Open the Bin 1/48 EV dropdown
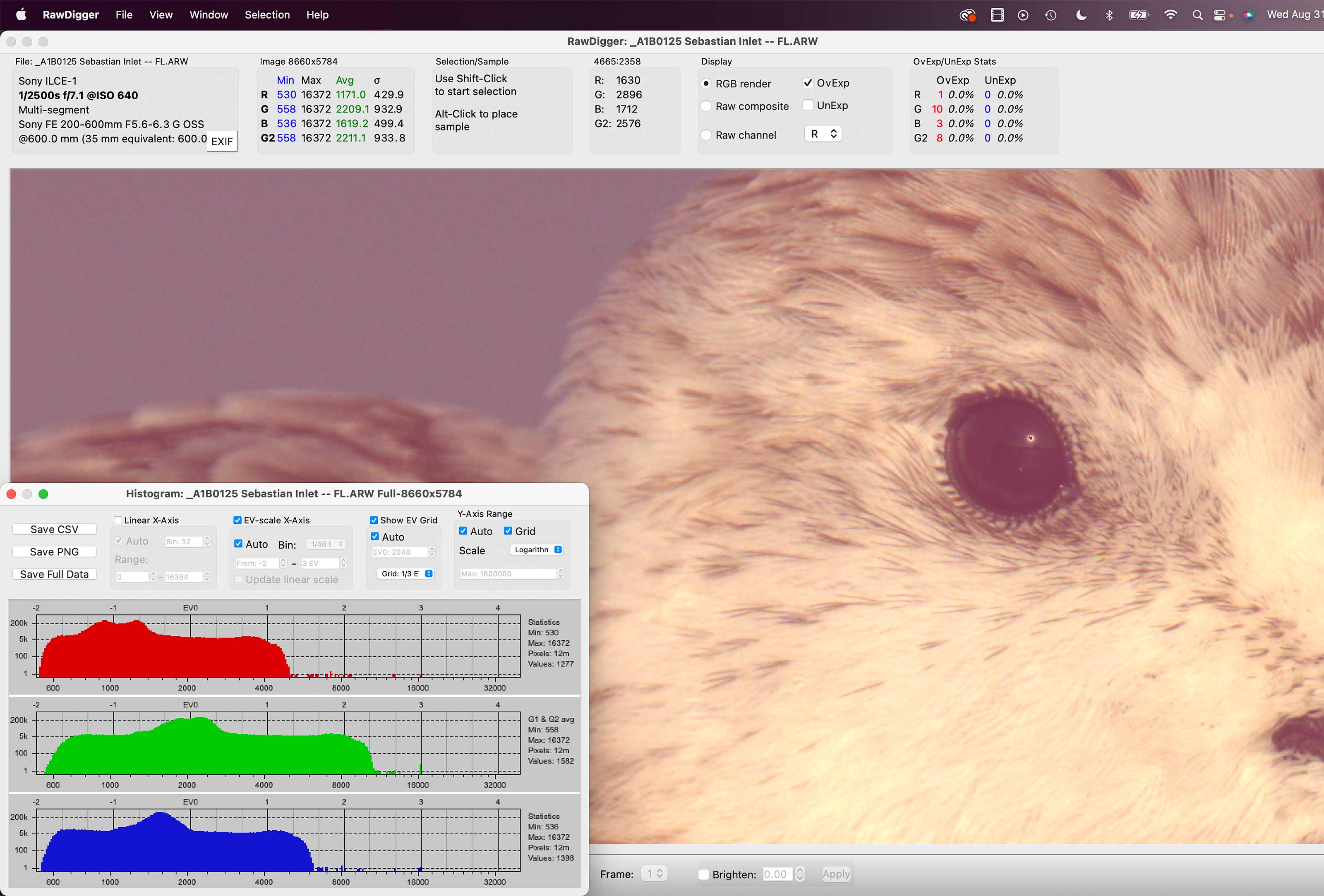1324x896 pixels. [326, 544]
